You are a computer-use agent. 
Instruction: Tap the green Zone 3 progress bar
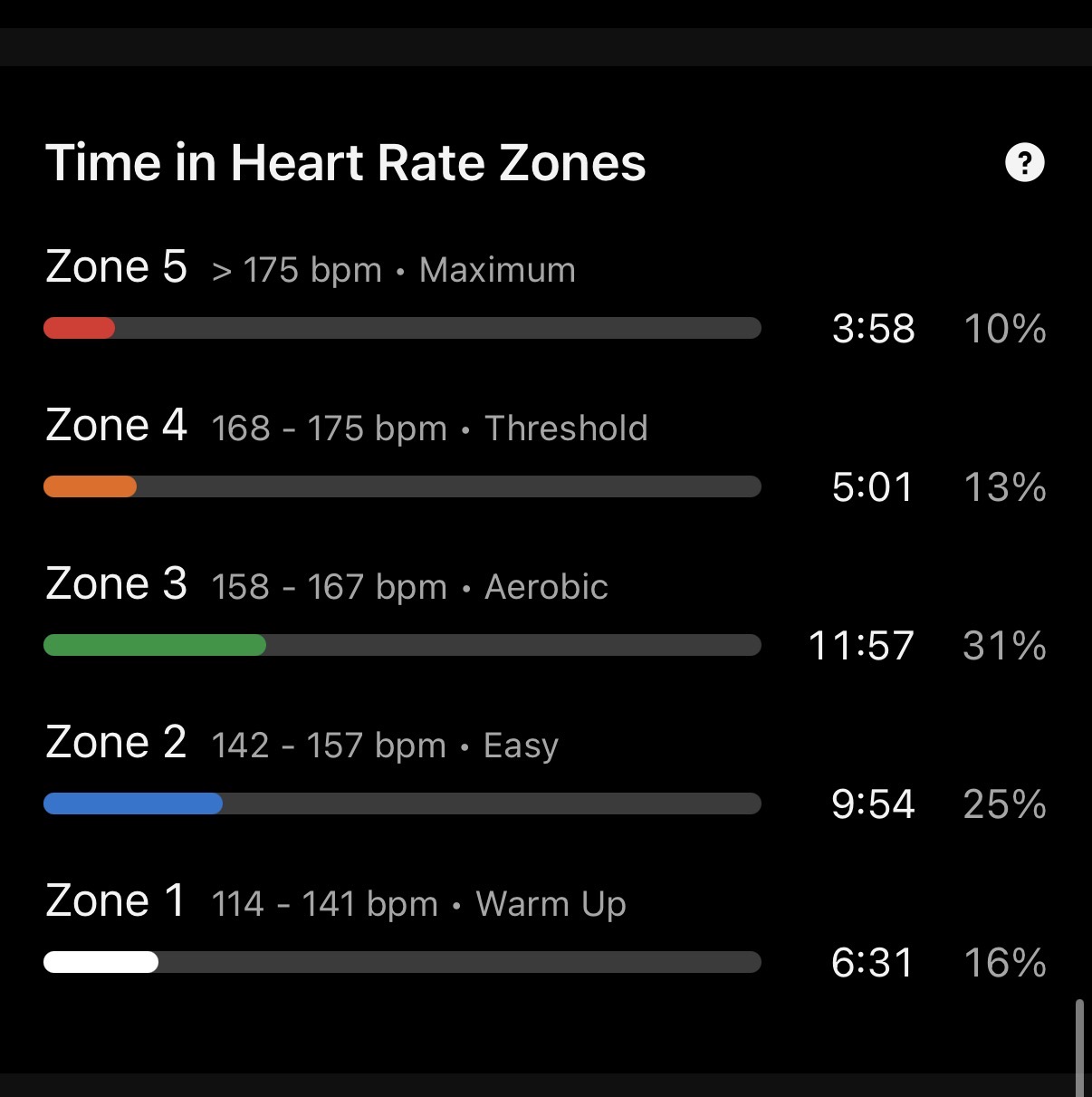coord(155,645)
